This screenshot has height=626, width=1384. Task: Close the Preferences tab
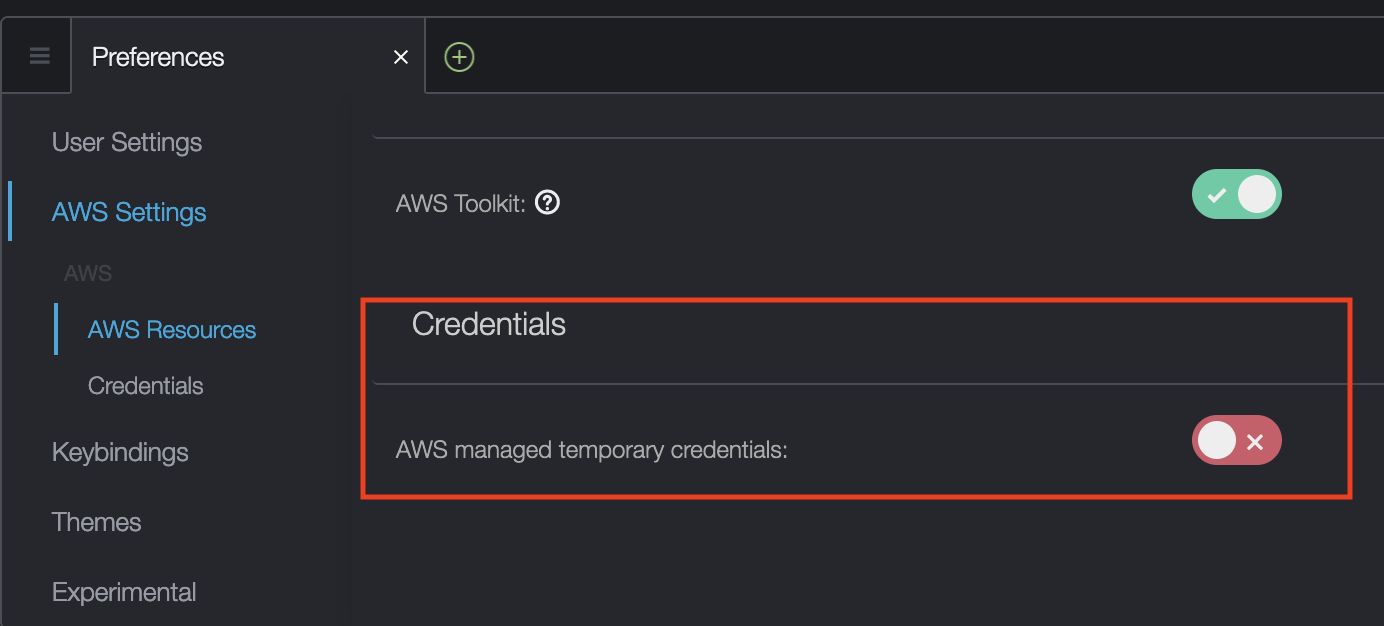tap(401, 57)
